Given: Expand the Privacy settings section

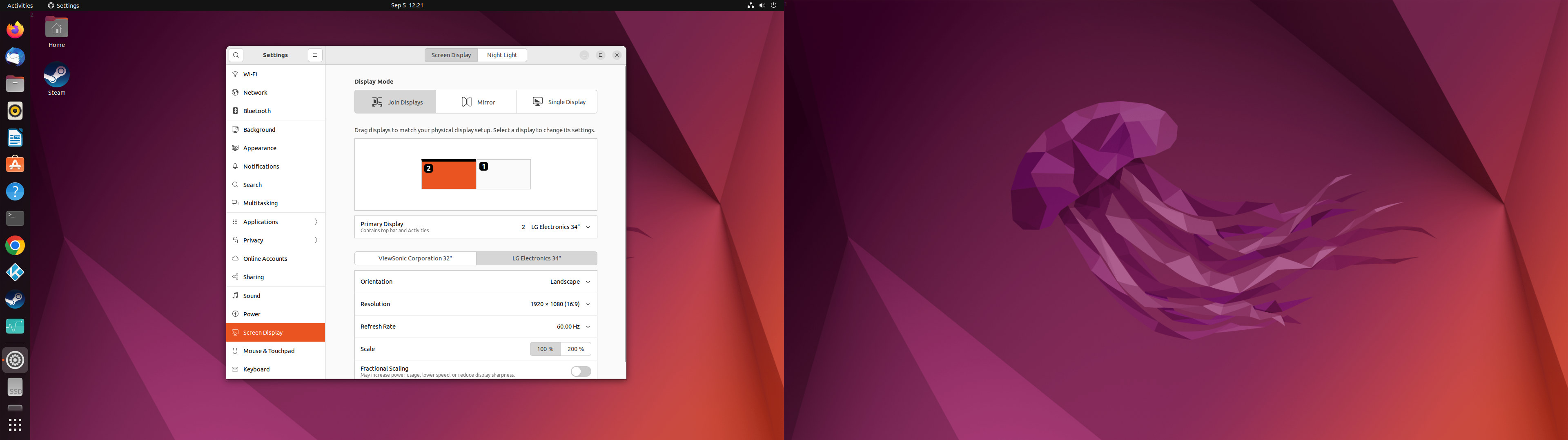Looking at the screenshot, I should tap(276, 240).
